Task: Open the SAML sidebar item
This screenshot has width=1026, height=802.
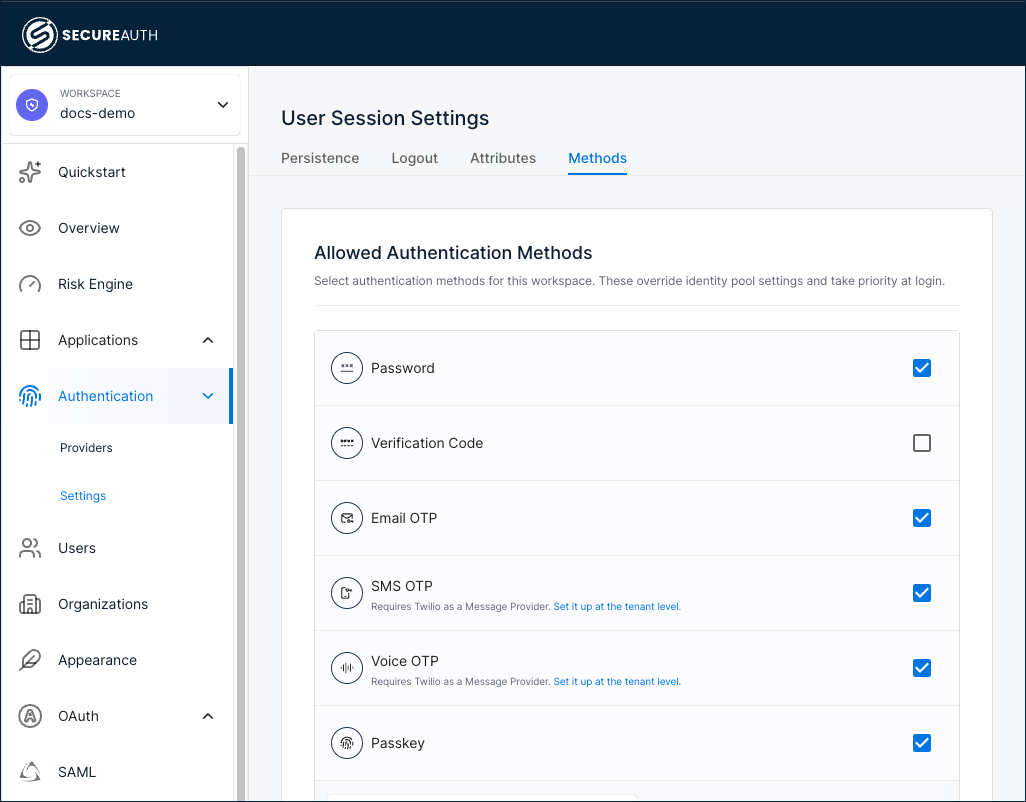Action: click(77, 772)
